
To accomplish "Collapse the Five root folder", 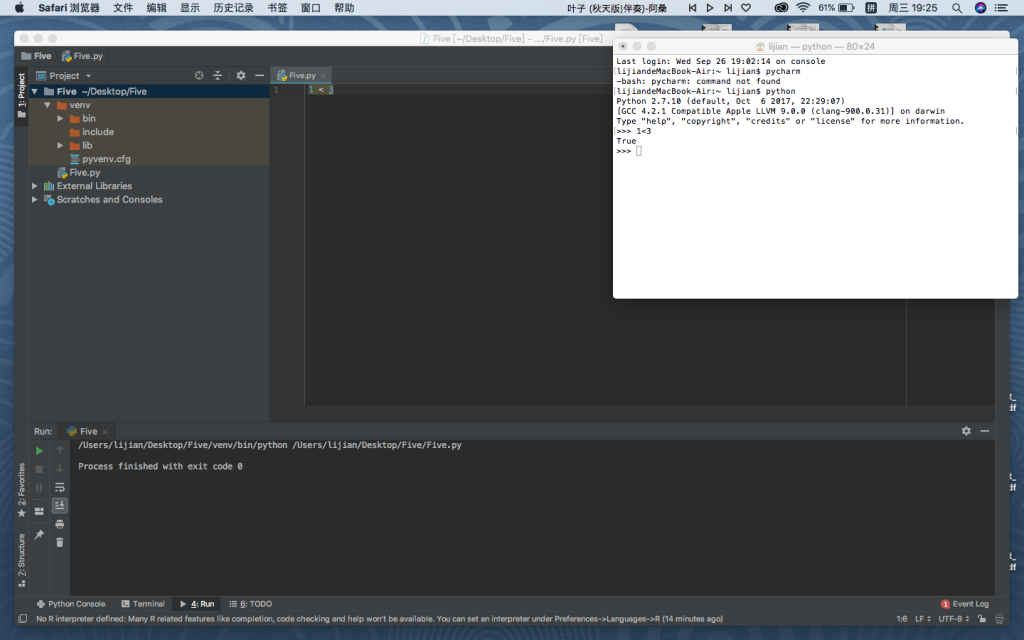I will point(35,91).
